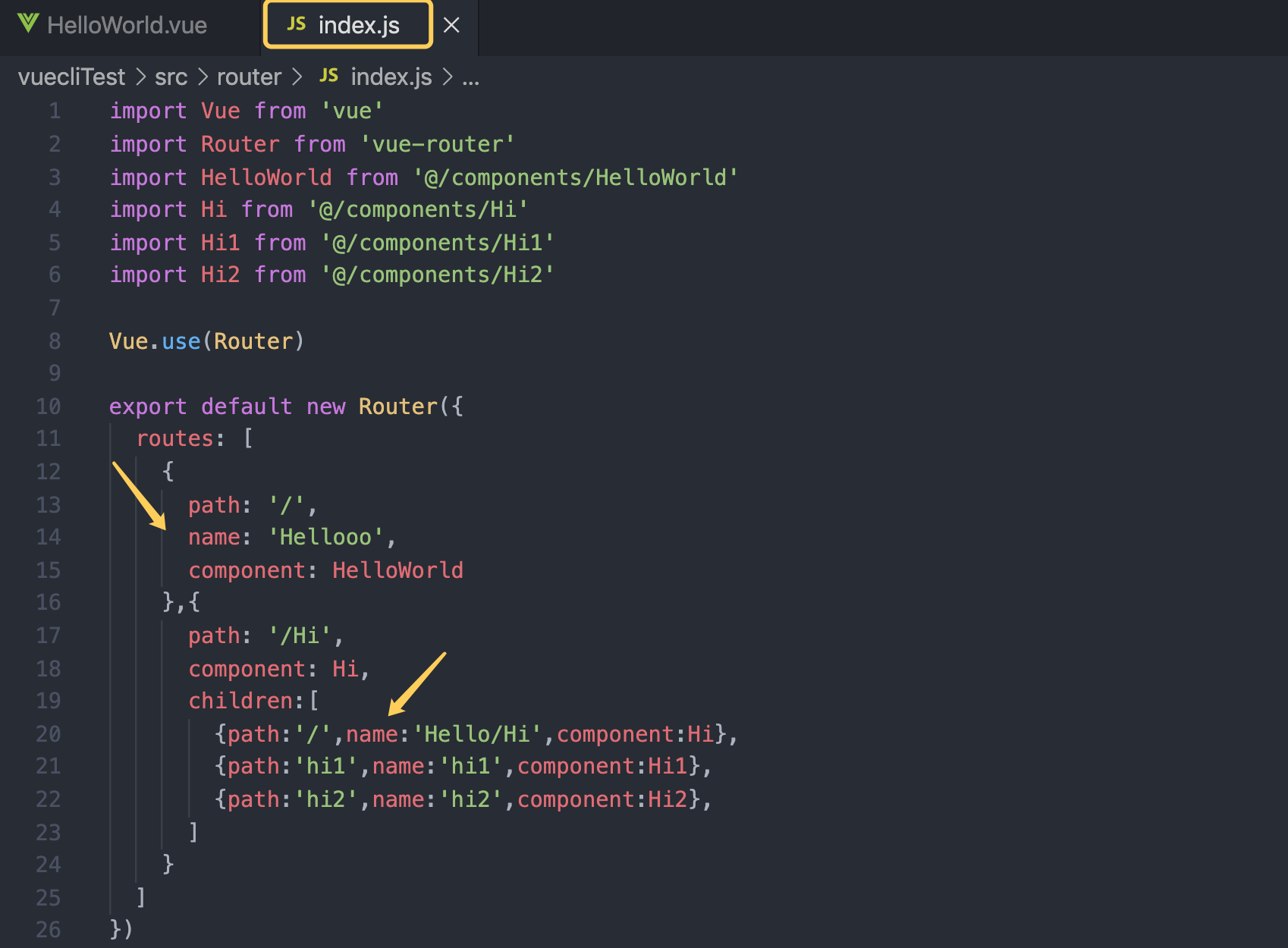
Task: Click 'component: HelloWorld' on line 15
Action: coord(325,570)
